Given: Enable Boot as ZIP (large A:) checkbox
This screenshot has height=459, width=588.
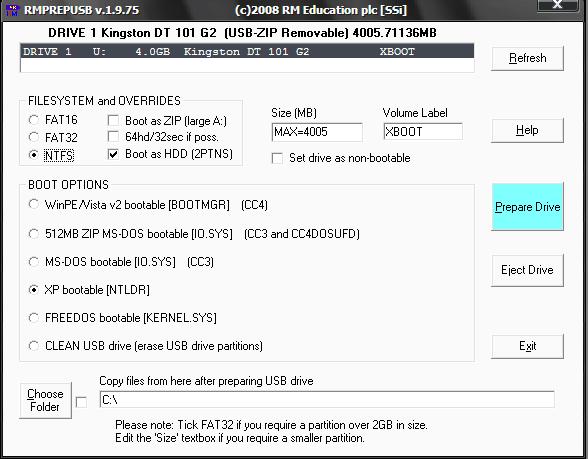Looking at the screenshot, I should (x=113, y=120).
